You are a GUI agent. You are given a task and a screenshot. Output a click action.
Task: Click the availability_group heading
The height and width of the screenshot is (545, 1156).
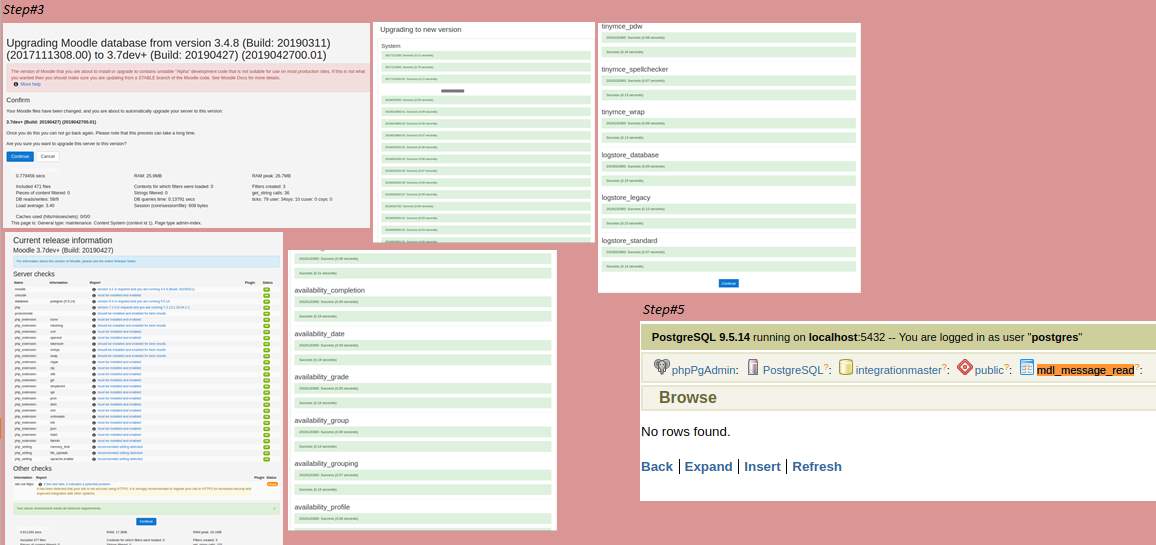(321, 420)
